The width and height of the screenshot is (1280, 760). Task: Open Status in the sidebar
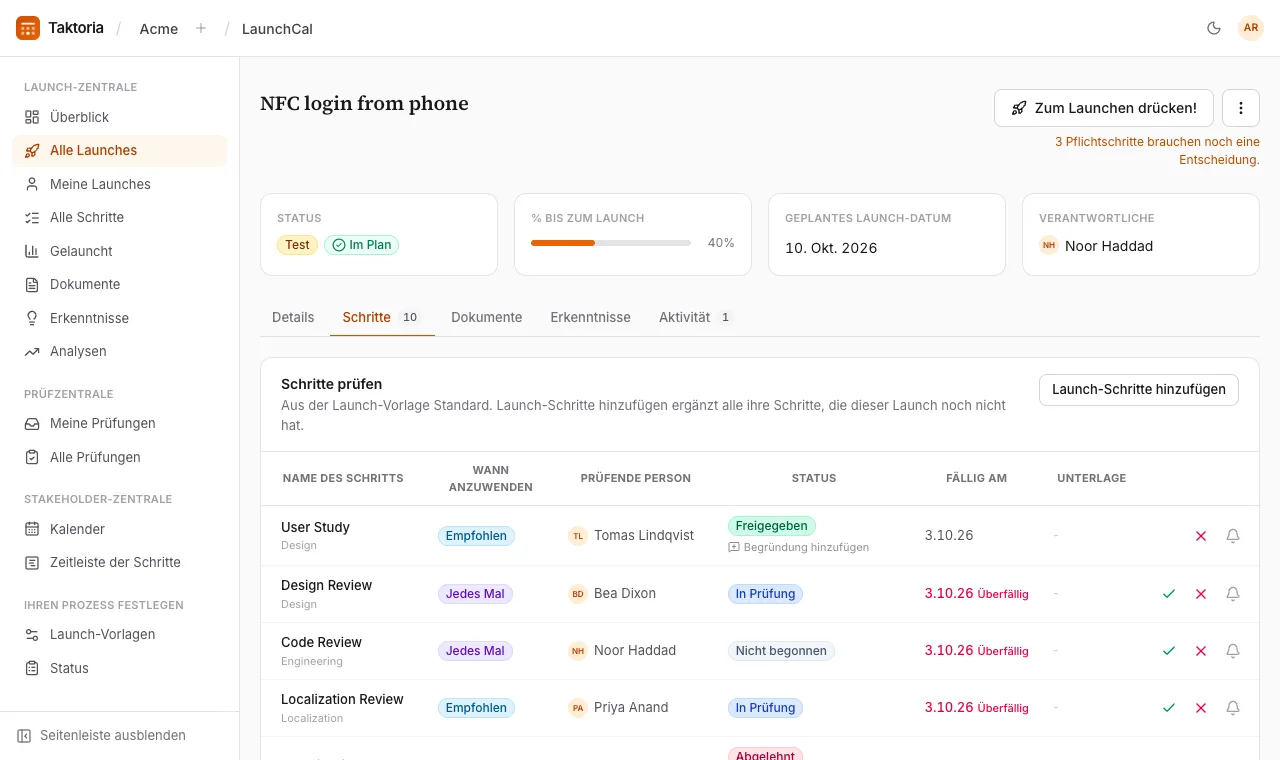point(120,668)
